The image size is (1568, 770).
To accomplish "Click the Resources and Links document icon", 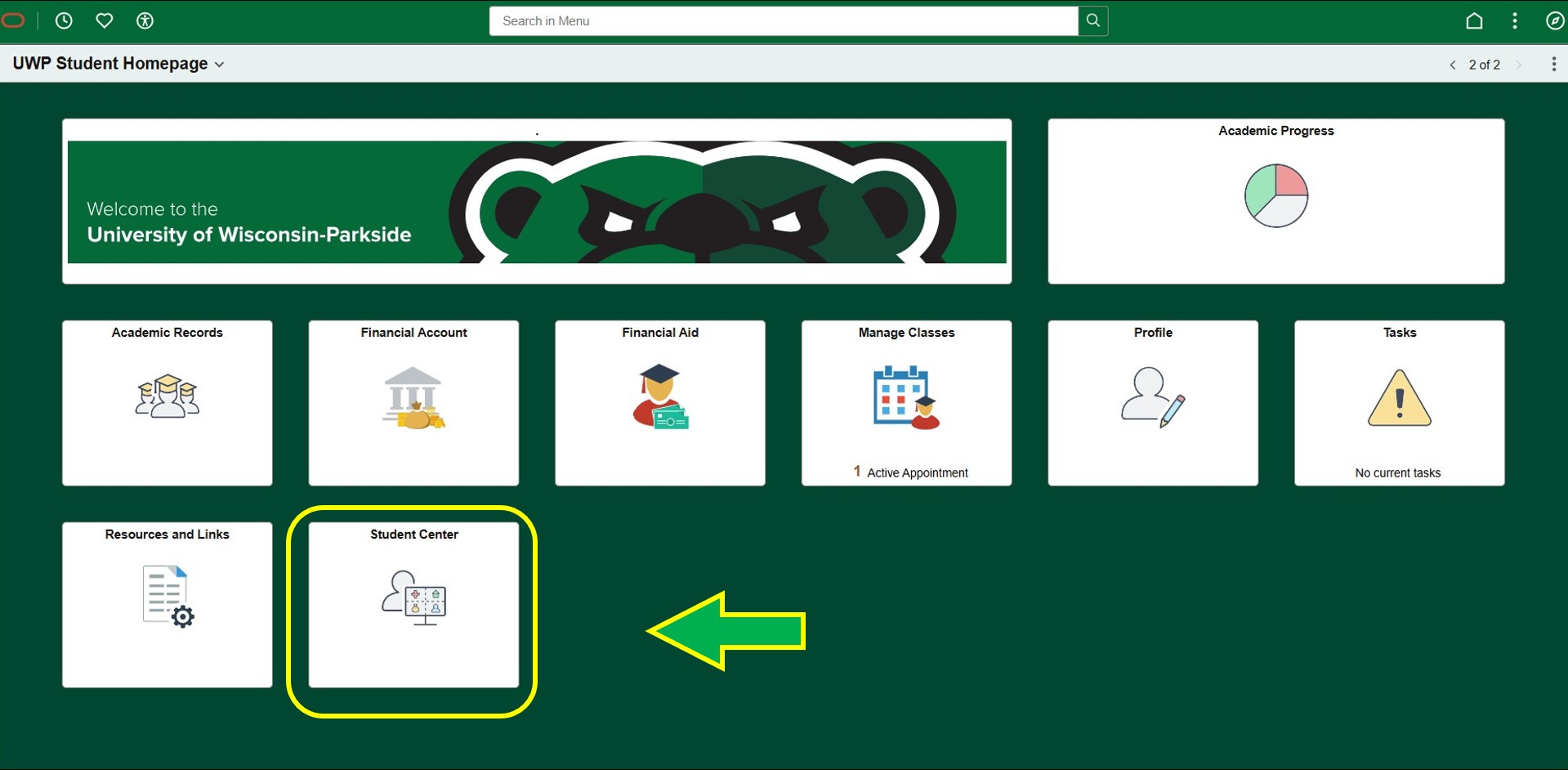I will point(168,597).
